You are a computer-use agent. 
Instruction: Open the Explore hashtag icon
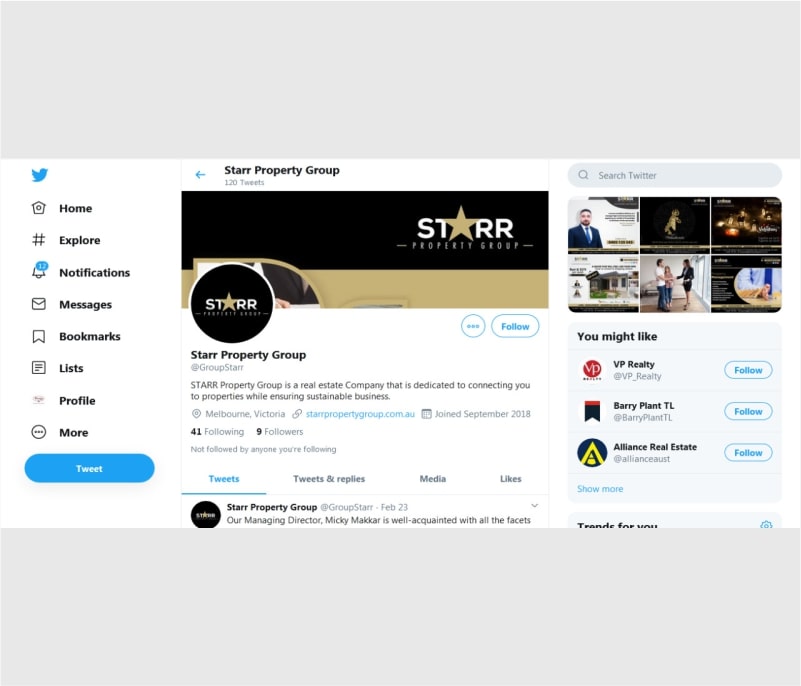39,240
